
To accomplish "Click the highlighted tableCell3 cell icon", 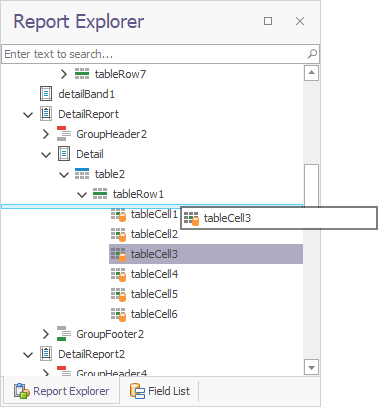I will click(x=118, y=255).
